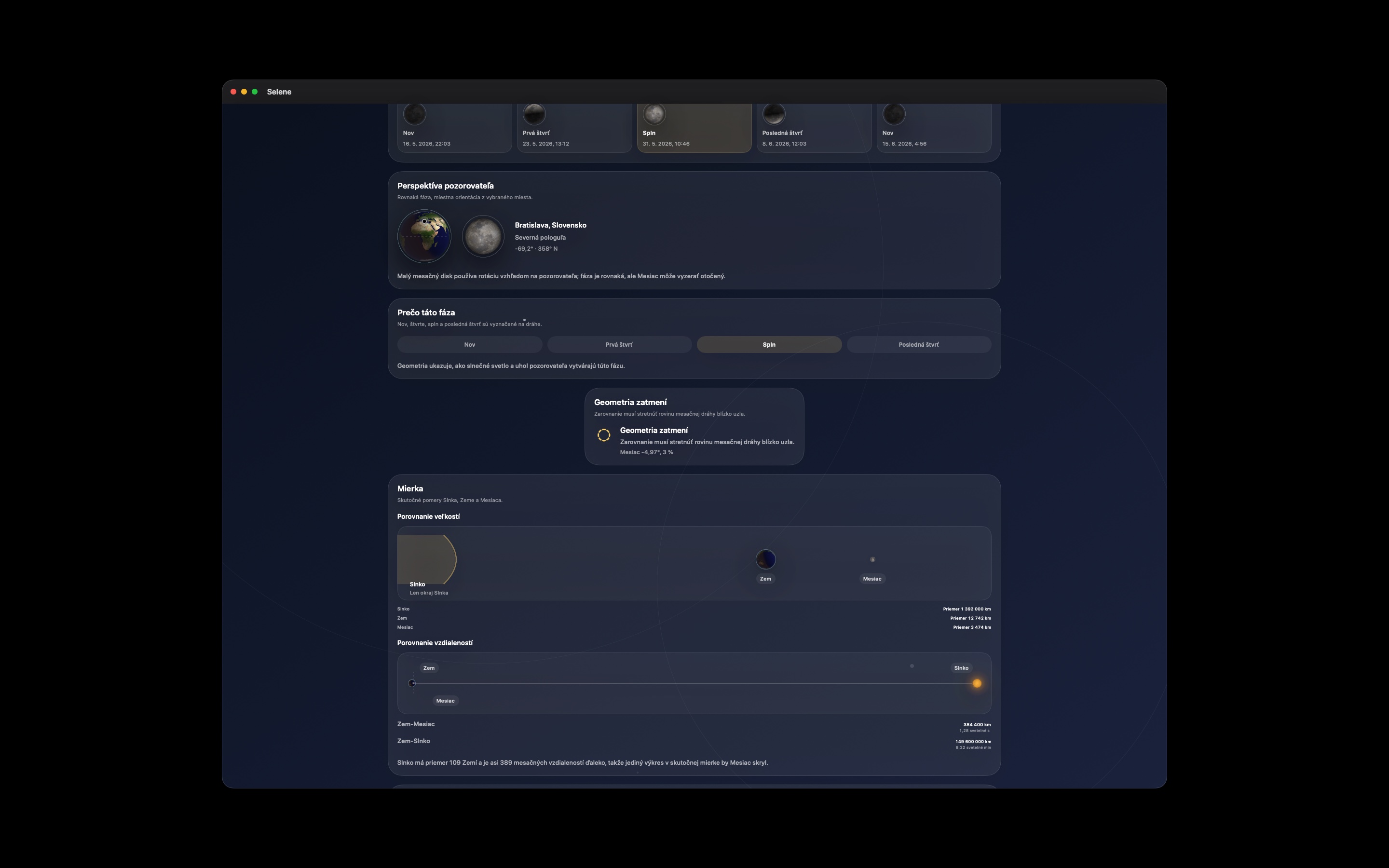Click the Mesiac -4,97°, 3 % value

(x=646, y=452)
